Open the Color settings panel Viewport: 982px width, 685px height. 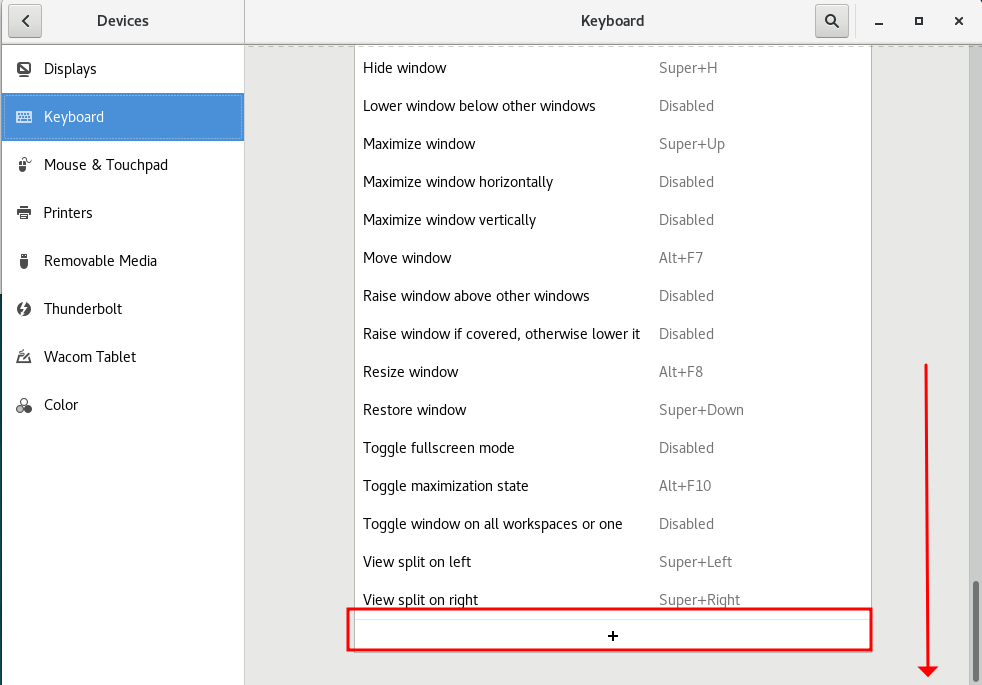[123, 405]
